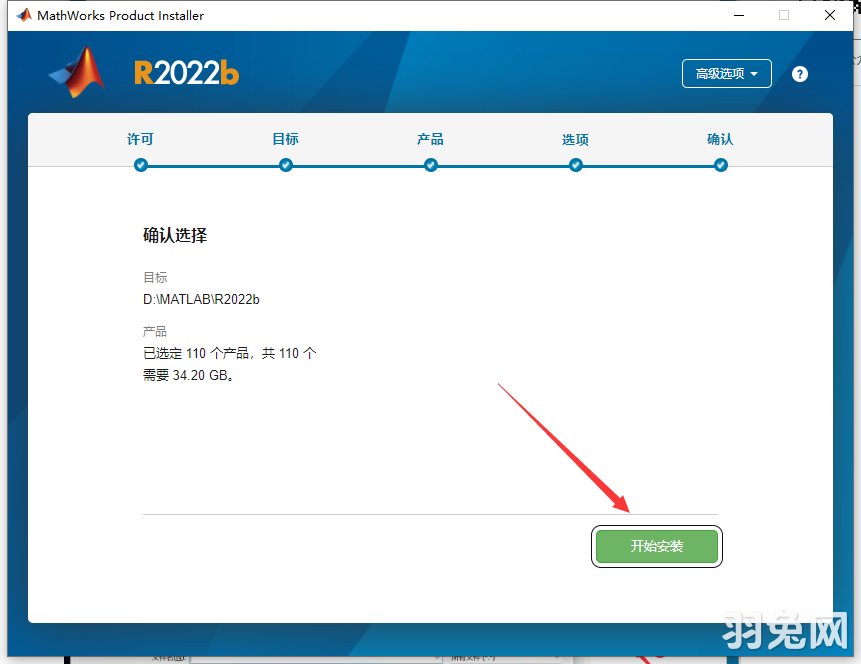Screen dimensions: 861x664
Task: Click the checkmark icon under 目标
Action: pos(285,165)
